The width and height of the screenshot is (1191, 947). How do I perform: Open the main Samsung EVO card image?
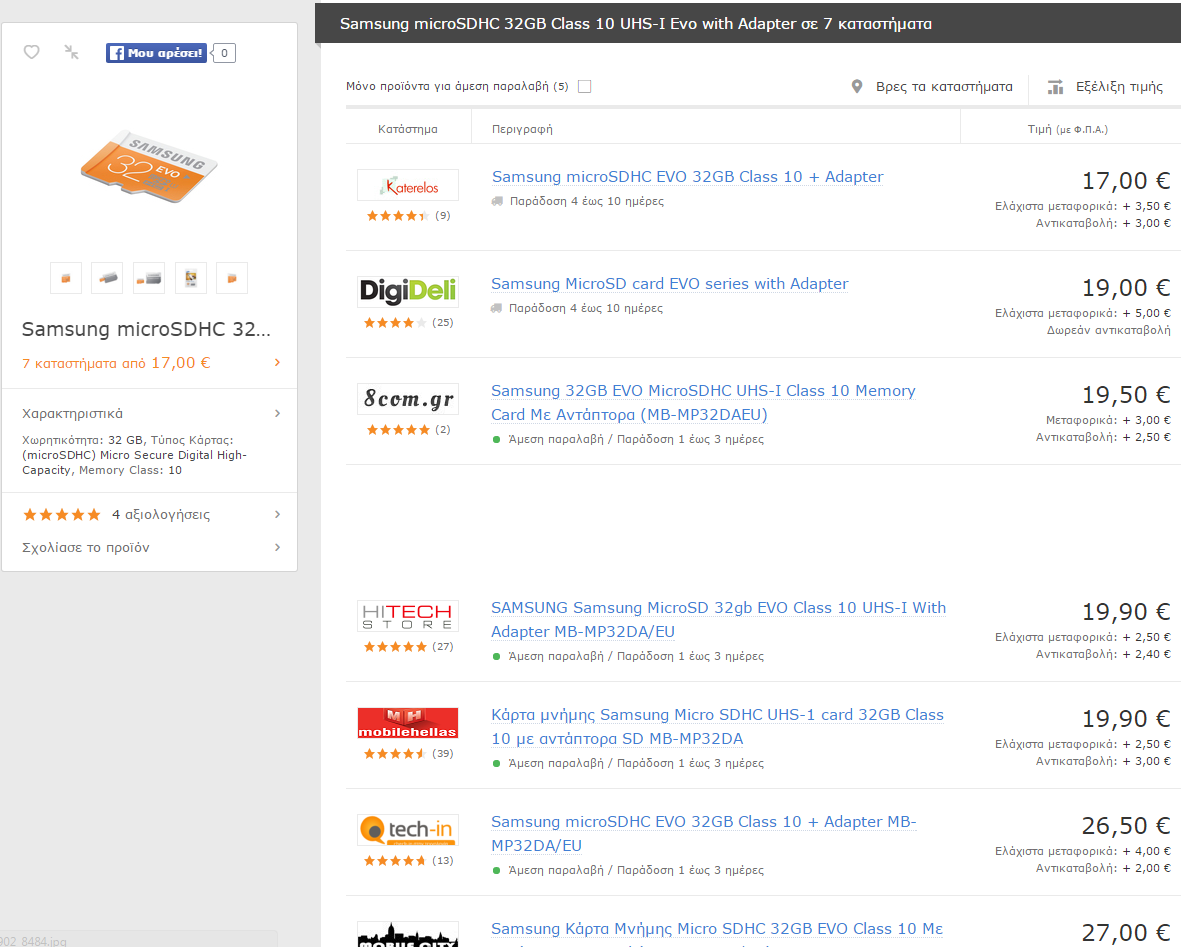click(x=149, y=167)
